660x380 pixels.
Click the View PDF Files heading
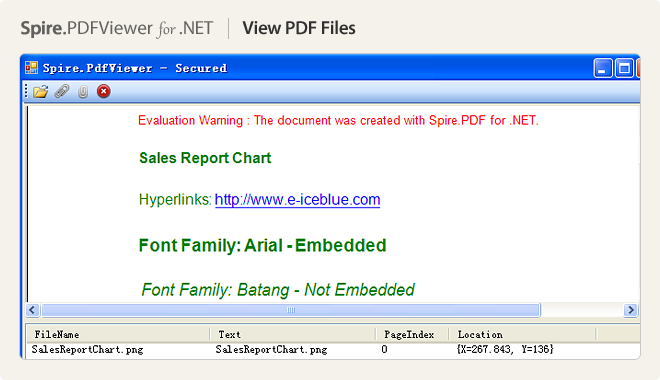click(x=299, y=29)
